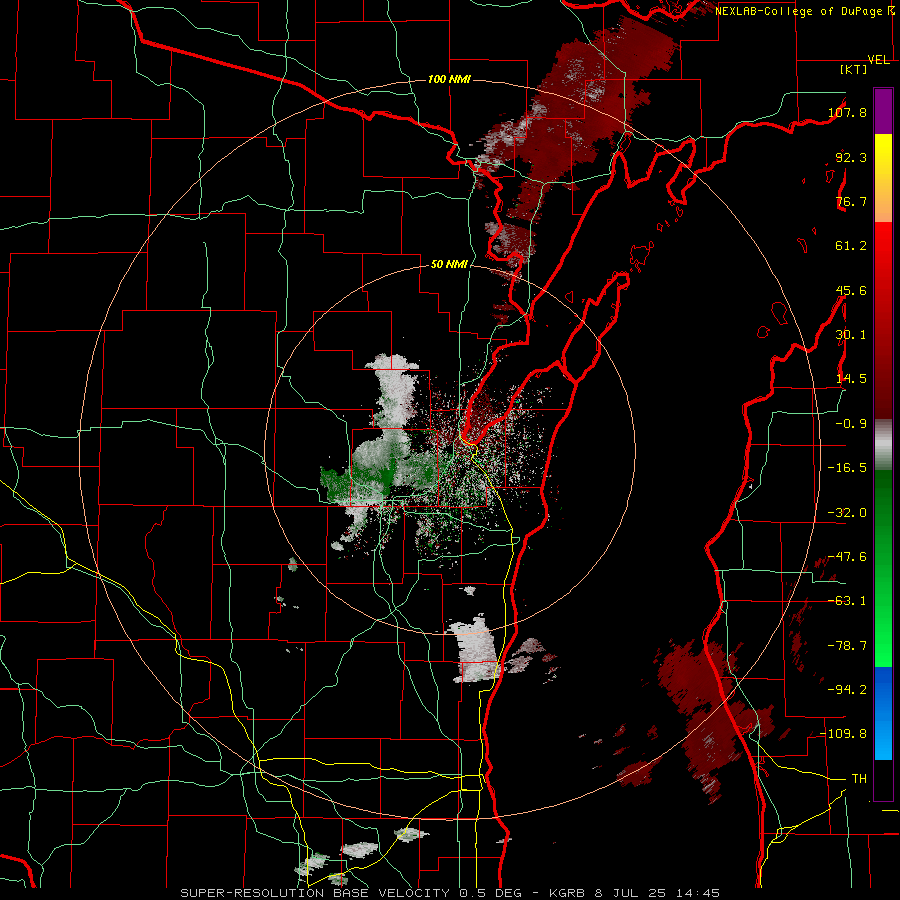Click the -63.1 velocity scale value
The height and width of the screenshot is (900, 900).
[847, 601]
